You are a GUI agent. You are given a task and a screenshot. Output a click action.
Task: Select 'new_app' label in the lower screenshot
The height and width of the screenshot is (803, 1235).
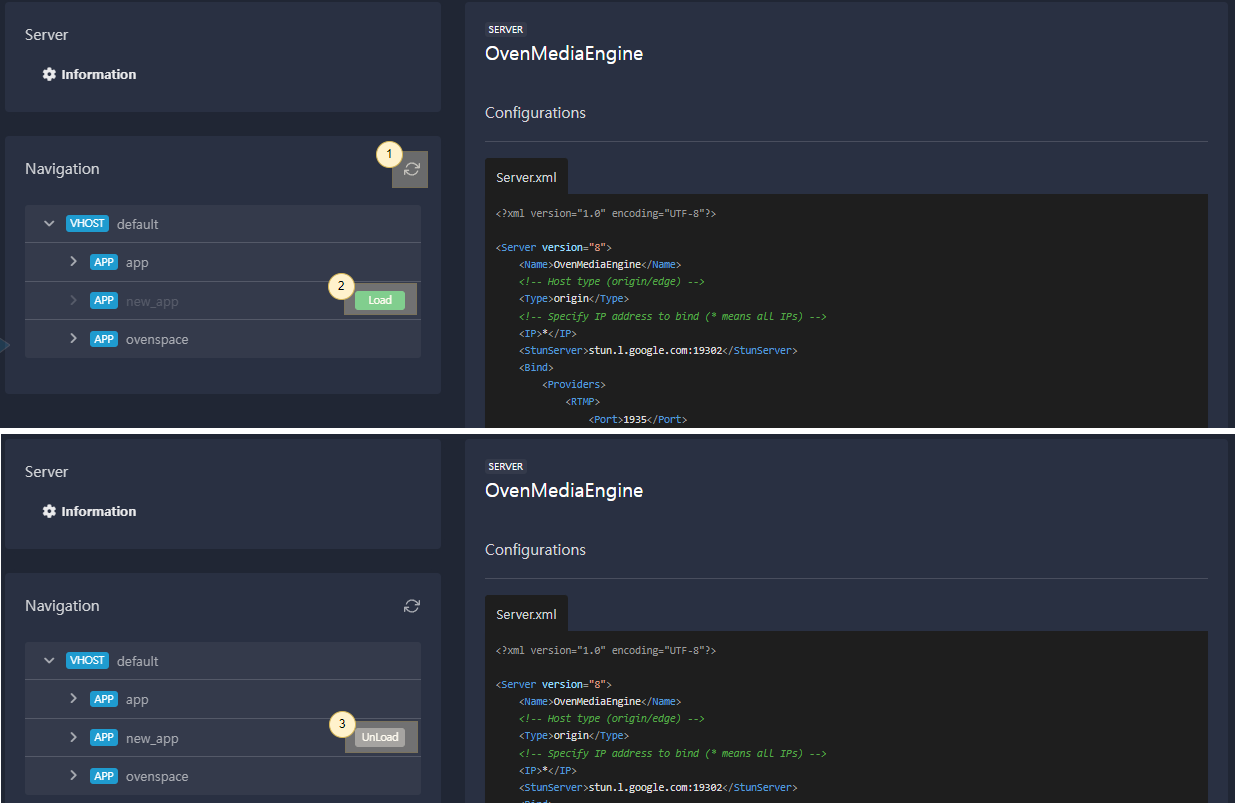click(x=152, y=738)
